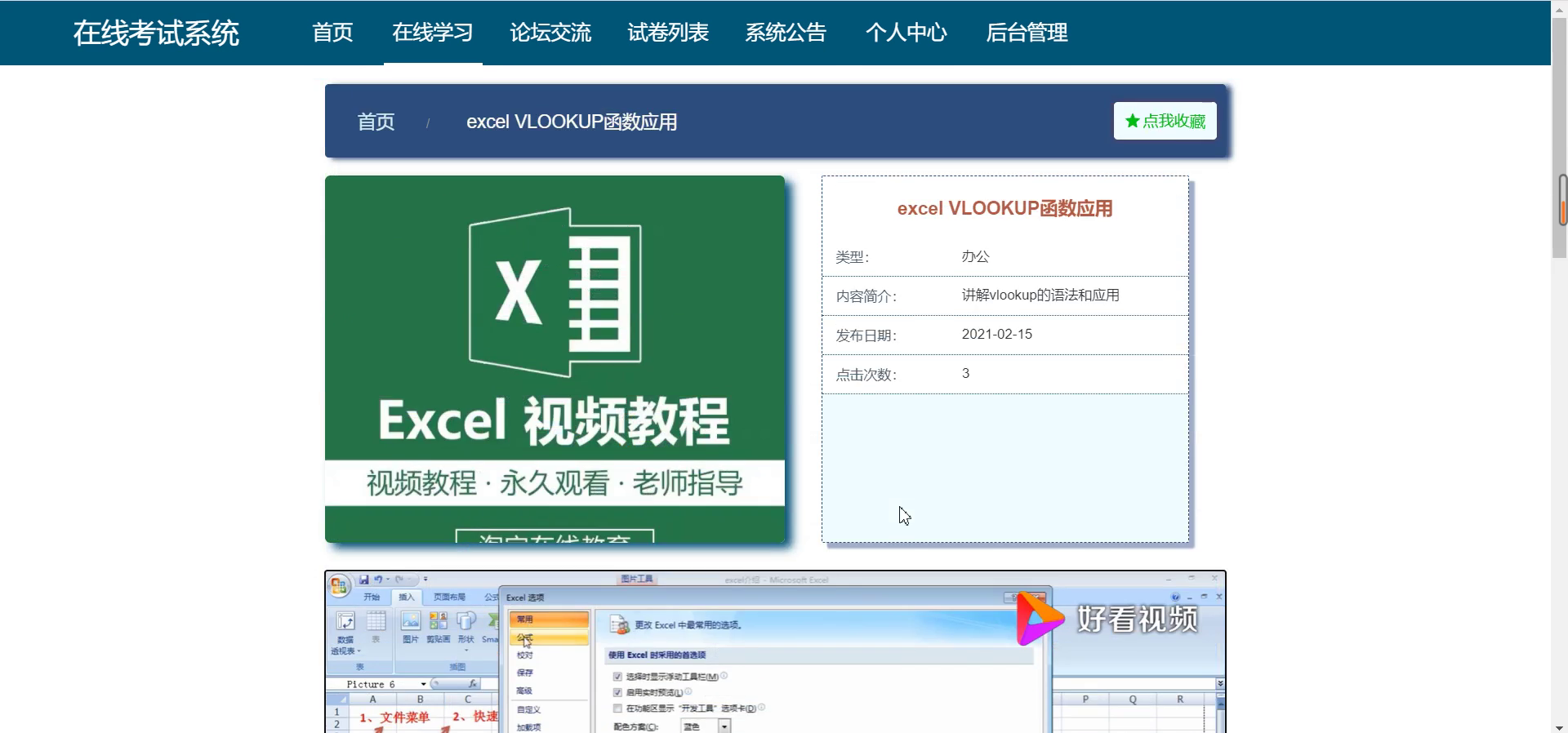1568x733 pixels.
Task: Open the 在线学习 navigation tab
Action: [x=433, y=33]
